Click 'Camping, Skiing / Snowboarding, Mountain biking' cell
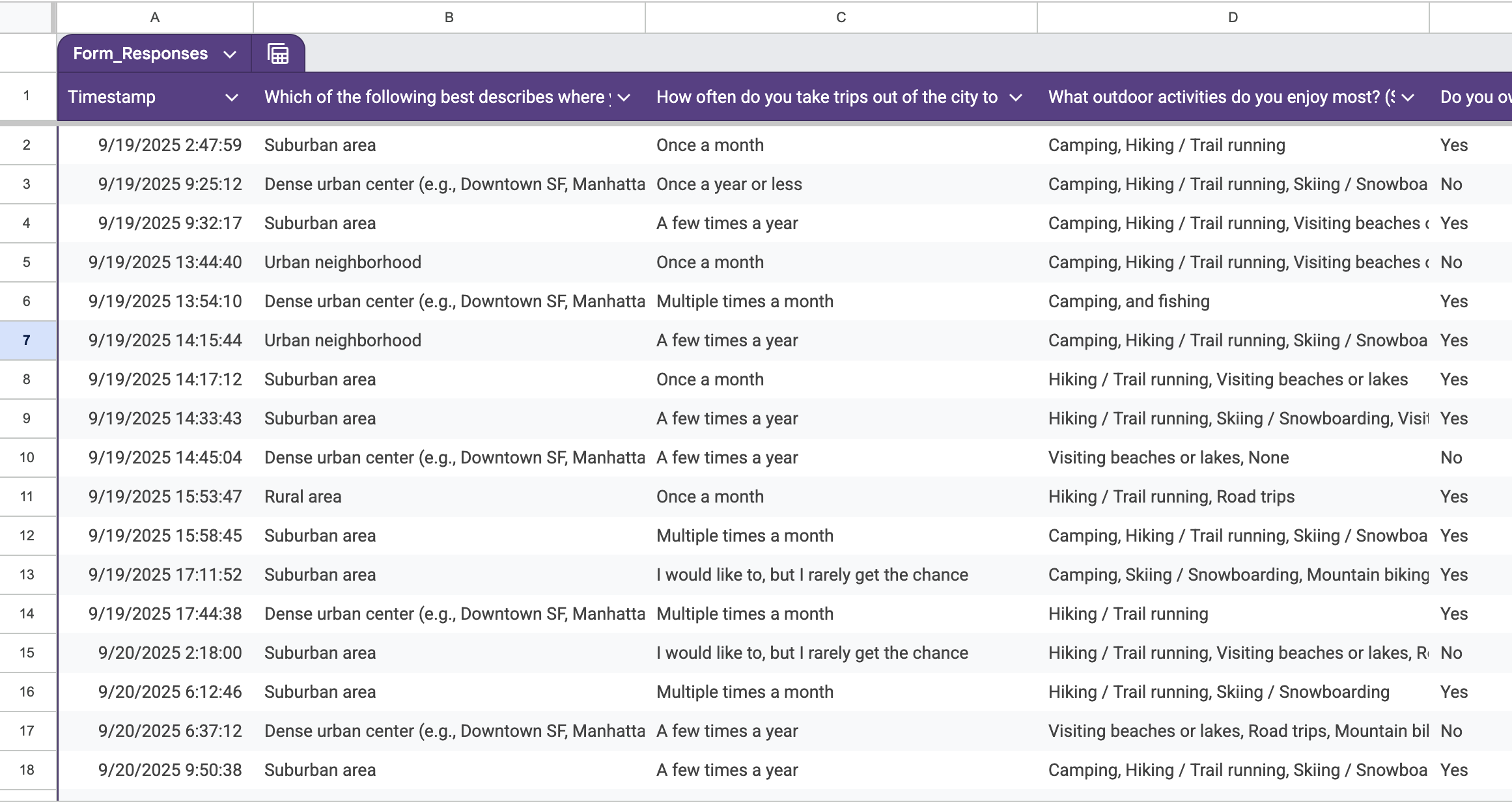This screenshot has height=802, width=1512. [x=1233, y=575]
